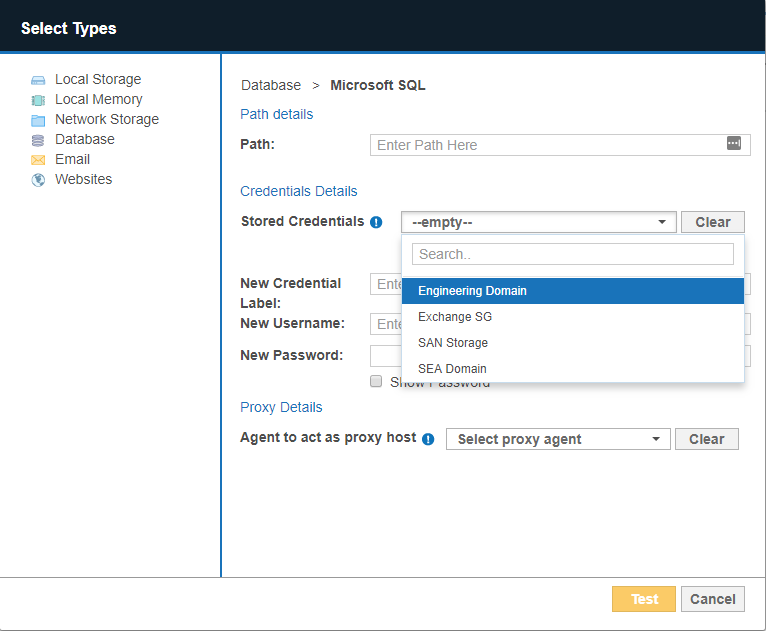
Task: Click info icon beside proxy host label
Action: click(428, 439)
